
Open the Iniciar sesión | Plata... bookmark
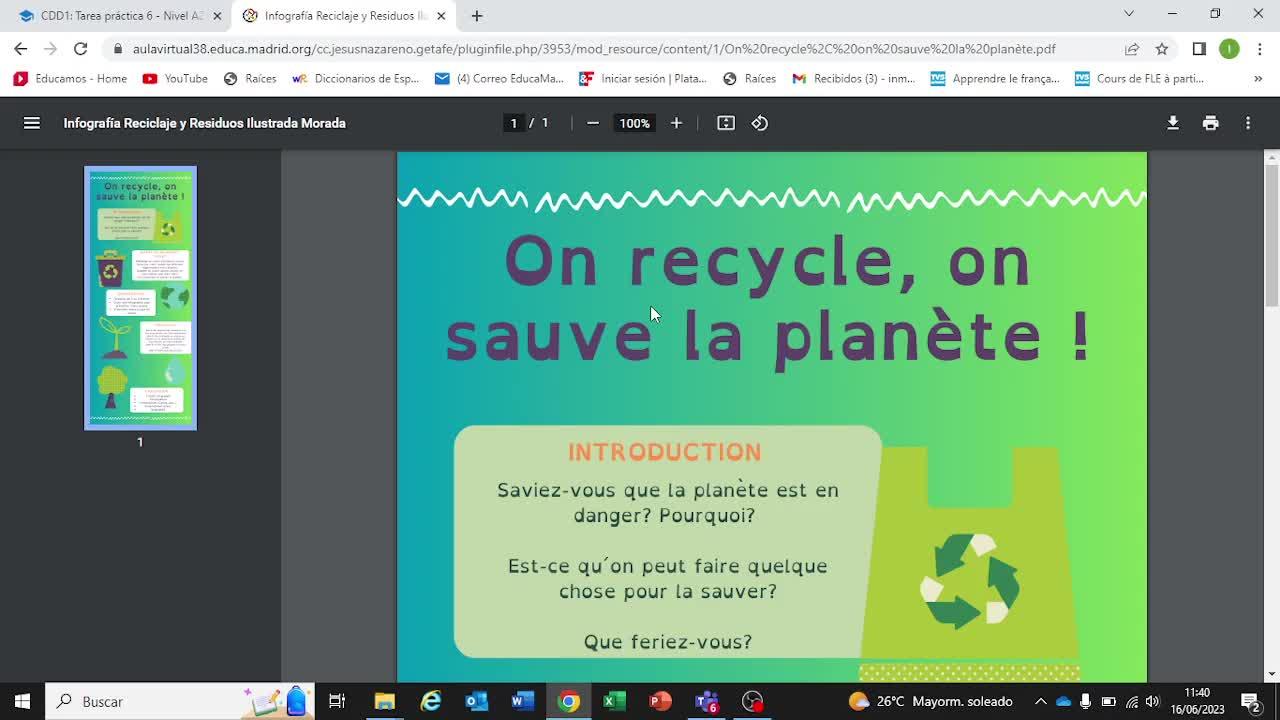click(643, 78)
